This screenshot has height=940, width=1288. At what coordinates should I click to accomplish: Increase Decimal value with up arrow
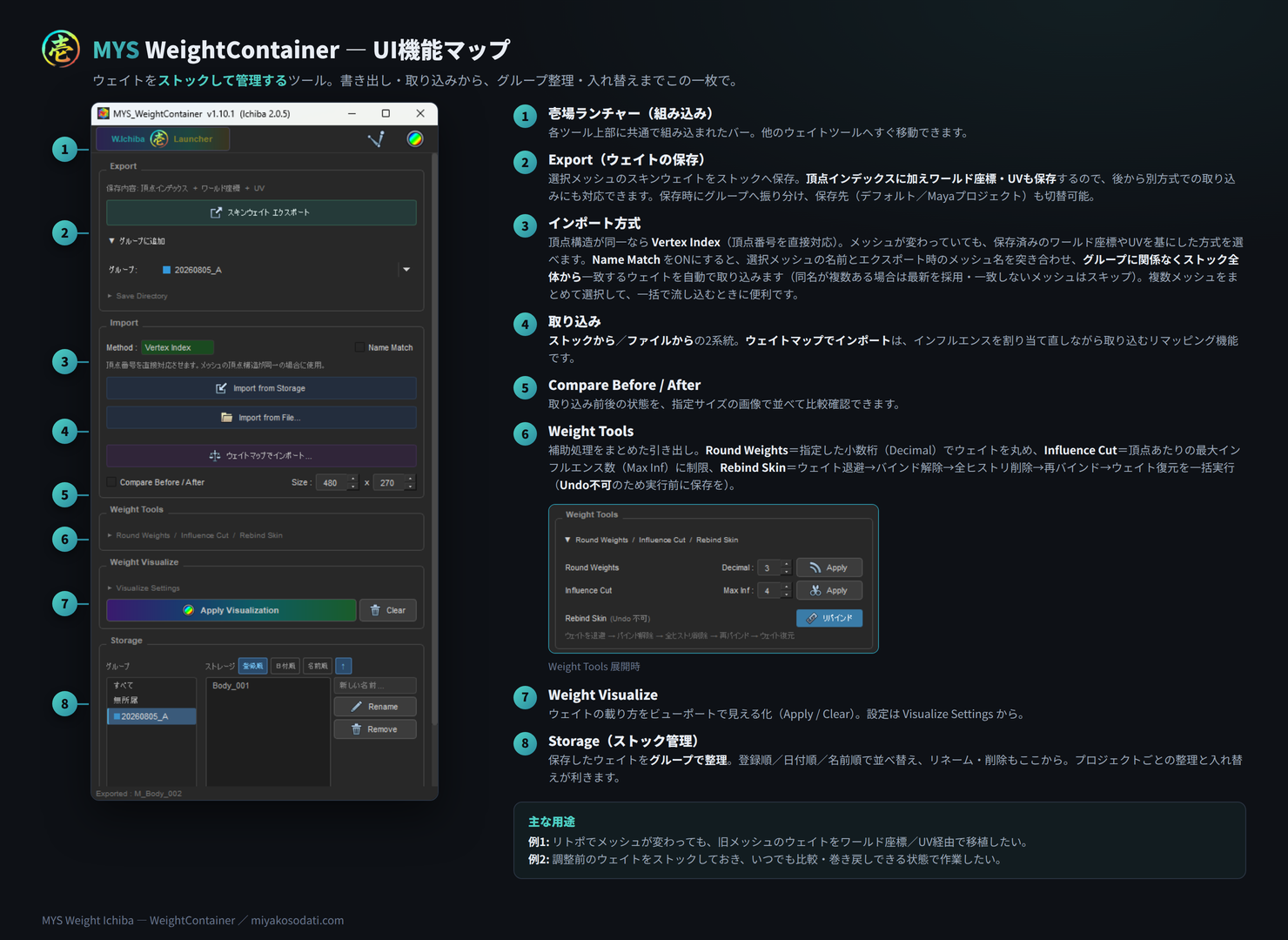tap(787, 564)
